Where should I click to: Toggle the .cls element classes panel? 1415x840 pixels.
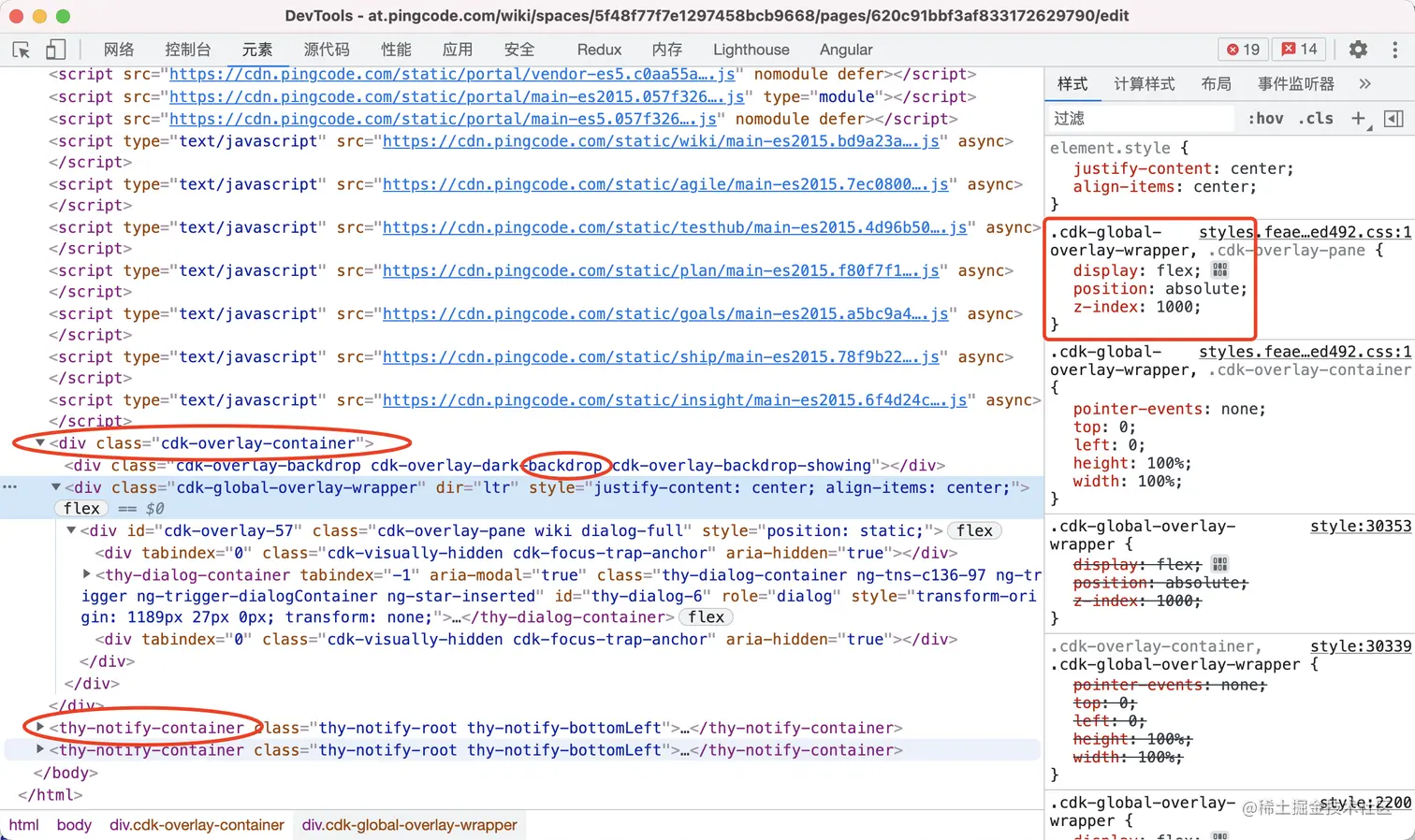point(1316,118)
